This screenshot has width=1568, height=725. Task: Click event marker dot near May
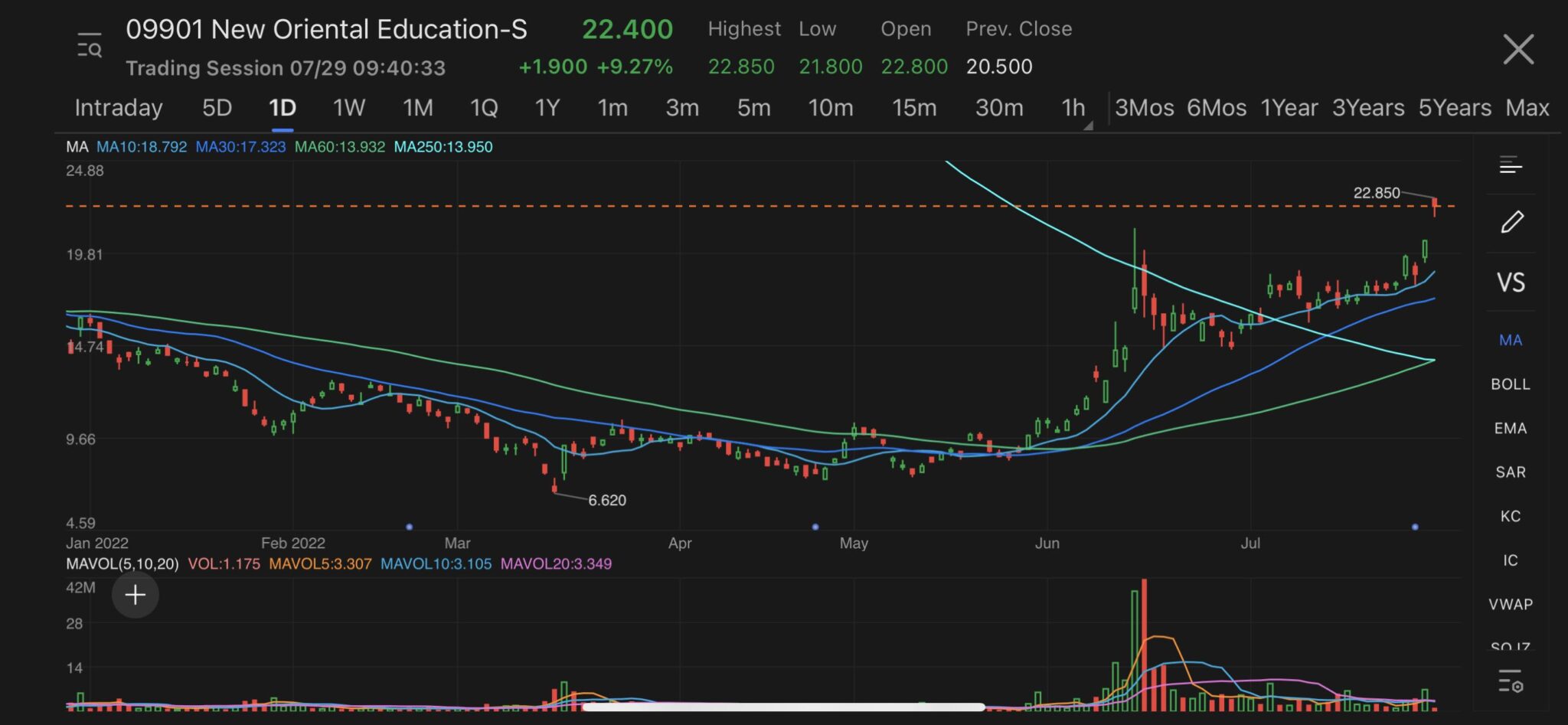(815, 527)
